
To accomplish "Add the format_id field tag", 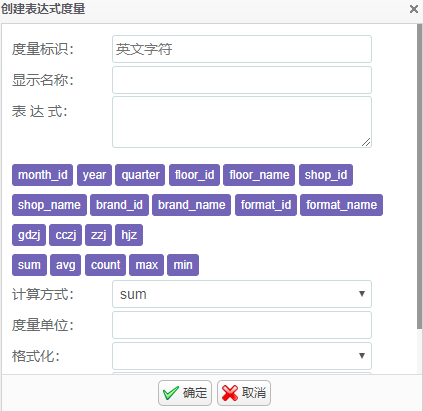I will [266, 205].
